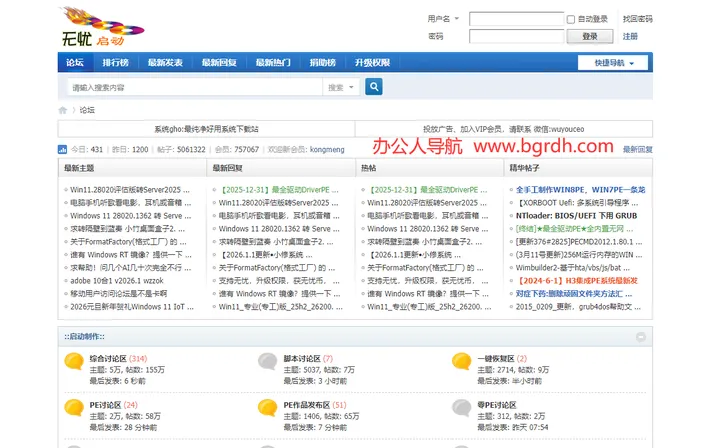Click the home icon in breadcrumb

pos(63,110)
